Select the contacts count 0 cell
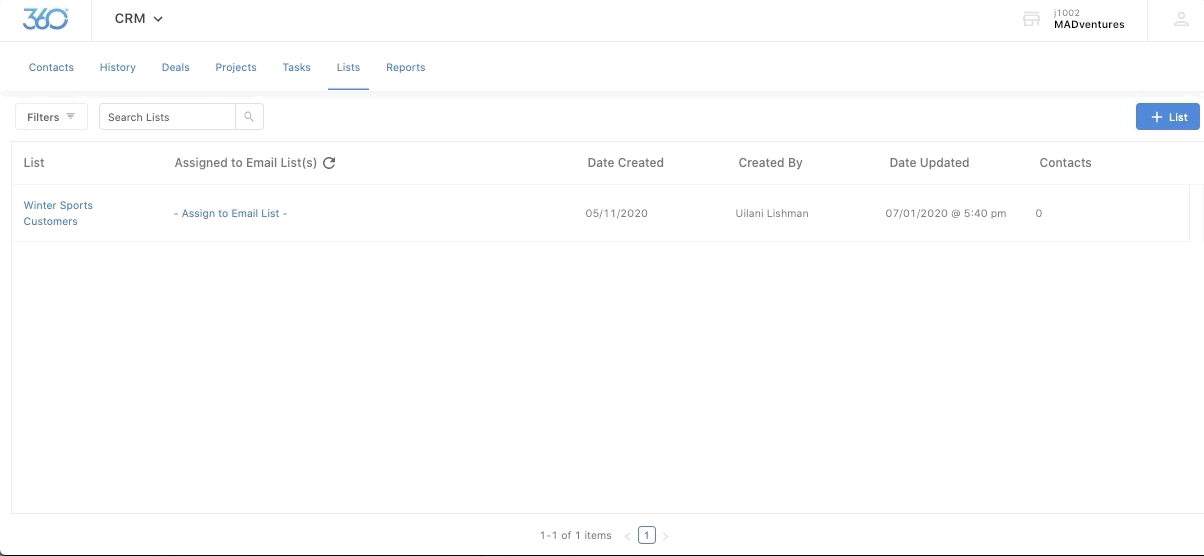This screenshot has width=1204, height=556. (1039, 213)
